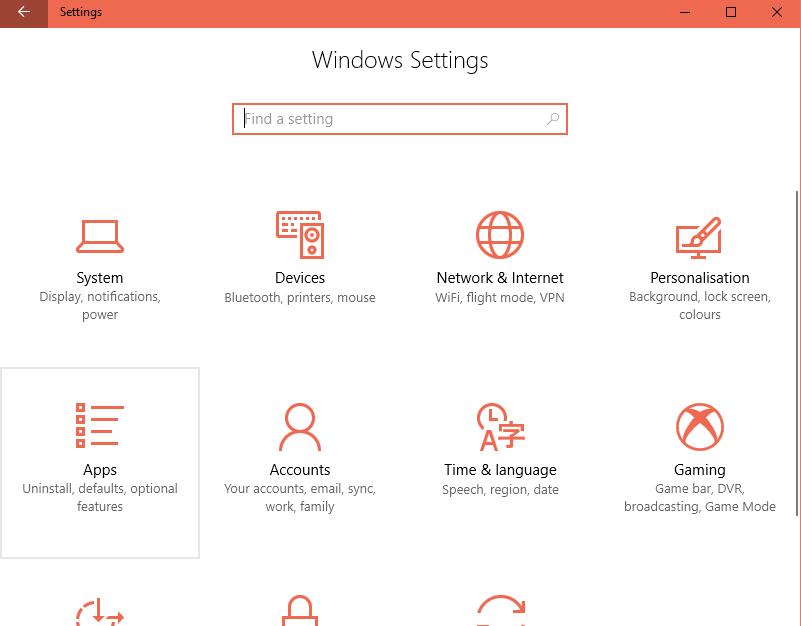
Task: Open the Personalisation paintbrush monitor icon
Action: point(699,237)
